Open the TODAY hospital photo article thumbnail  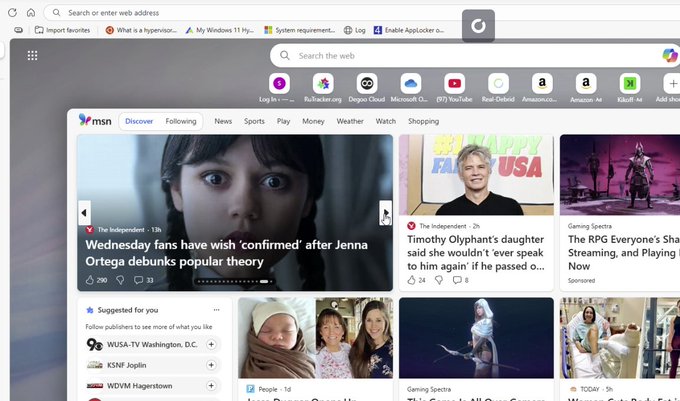pyautogui.click(x=620, y=338)
